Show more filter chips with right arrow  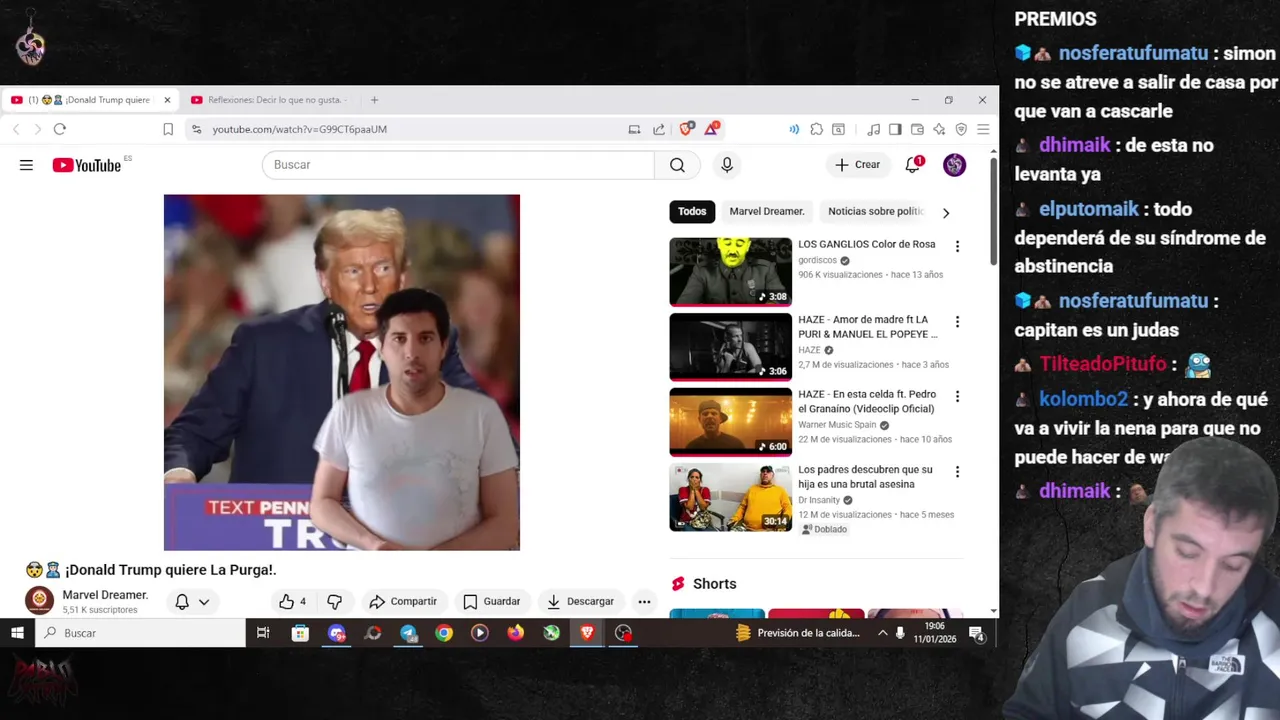[946, 212]
